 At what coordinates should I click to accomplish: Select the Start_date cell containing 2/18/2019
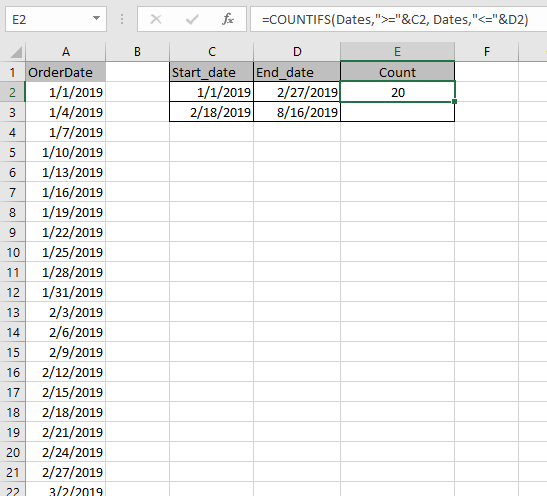(x=211, y=112)
